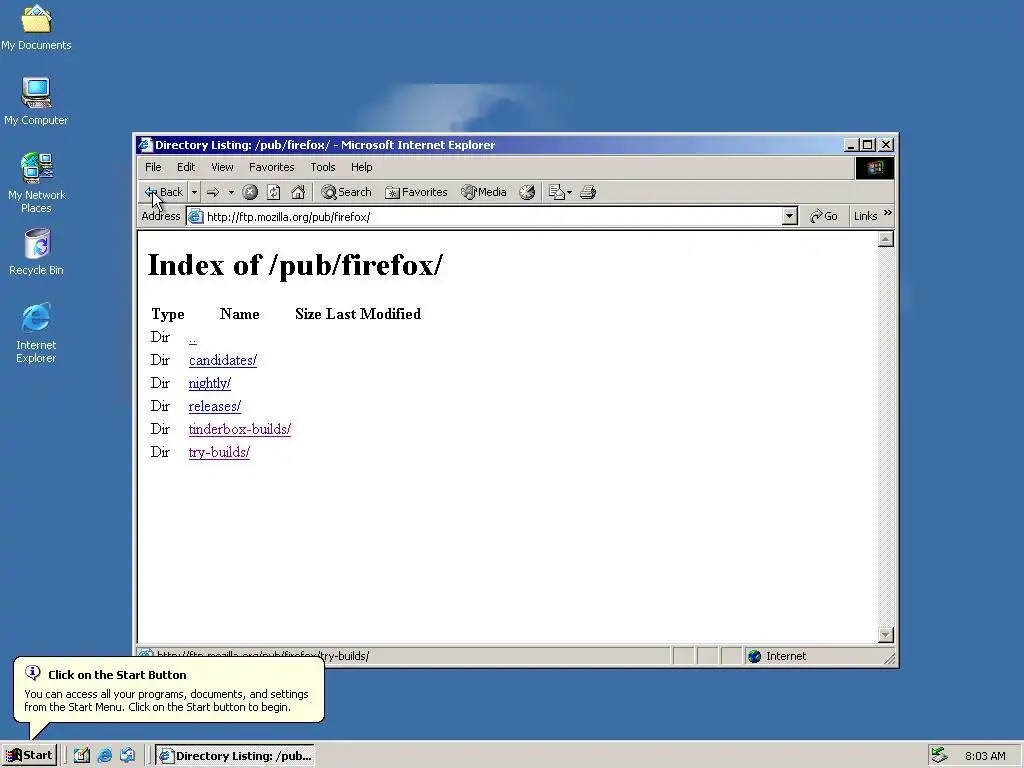Click the 'Name' column header
The image size is (1024, 768).
point(240,314)
